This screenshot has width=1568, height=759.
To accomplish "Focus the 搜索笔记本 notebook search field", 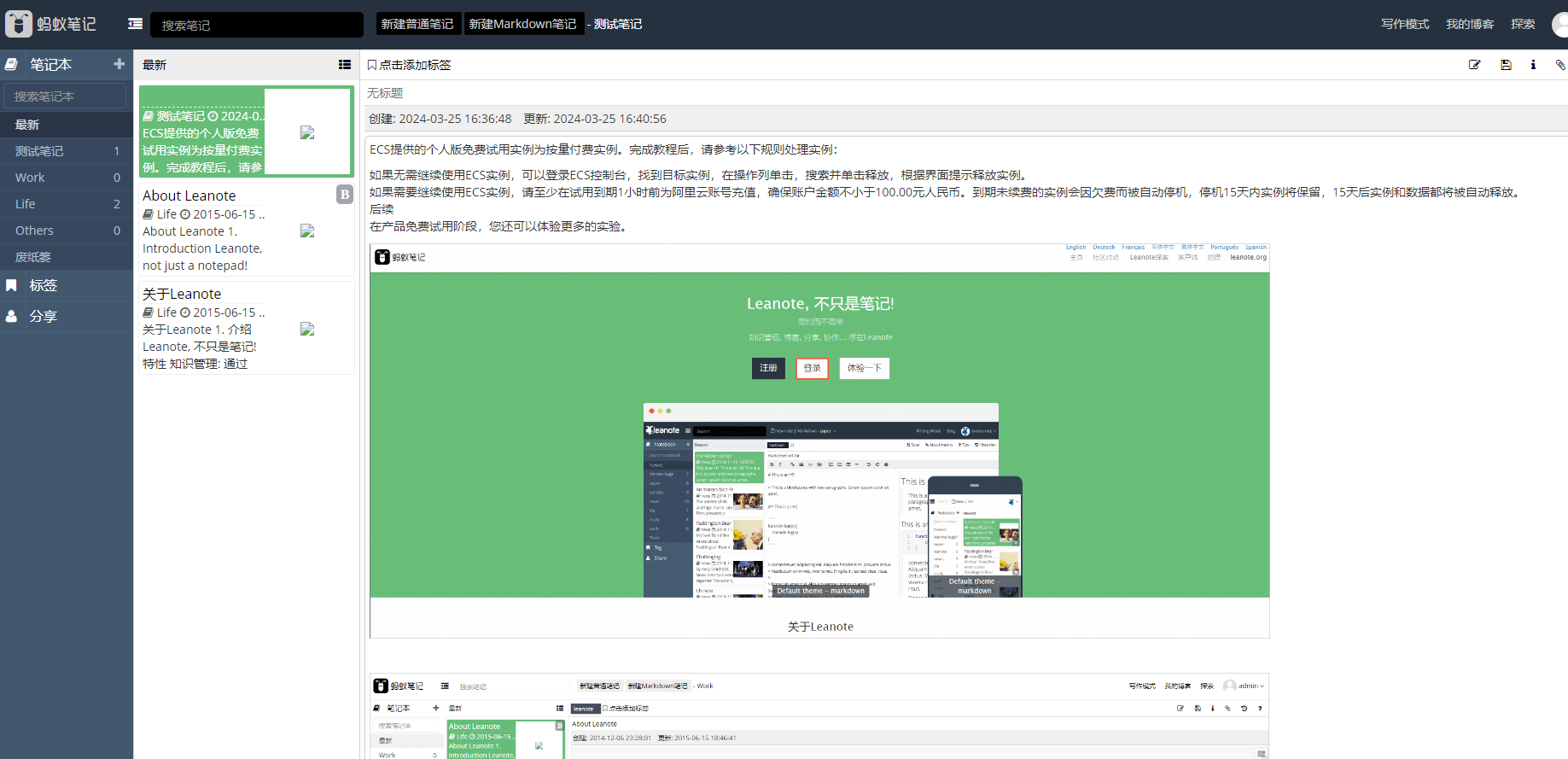I will (65, 96).
